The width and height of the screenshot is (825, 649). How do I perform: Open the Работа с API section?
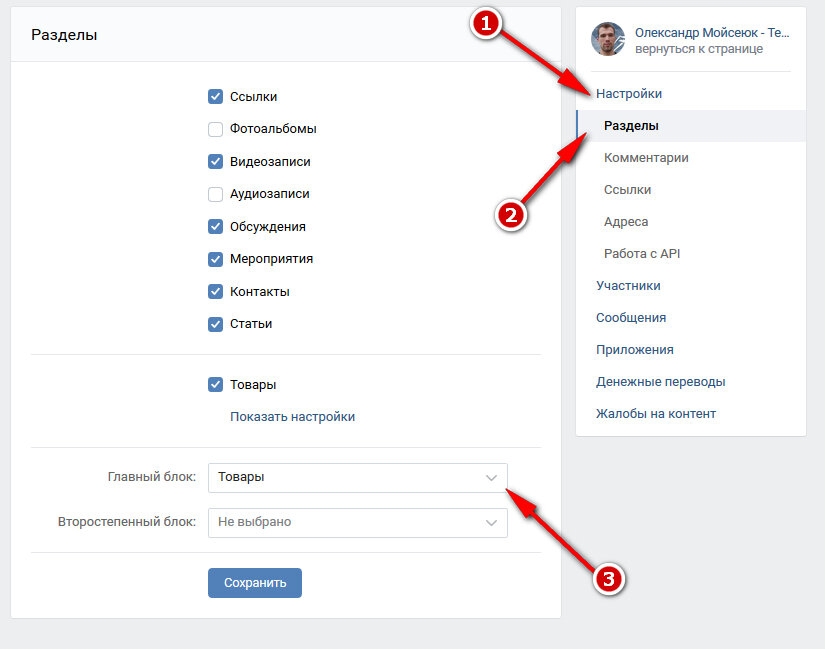[x=642, y=254]
